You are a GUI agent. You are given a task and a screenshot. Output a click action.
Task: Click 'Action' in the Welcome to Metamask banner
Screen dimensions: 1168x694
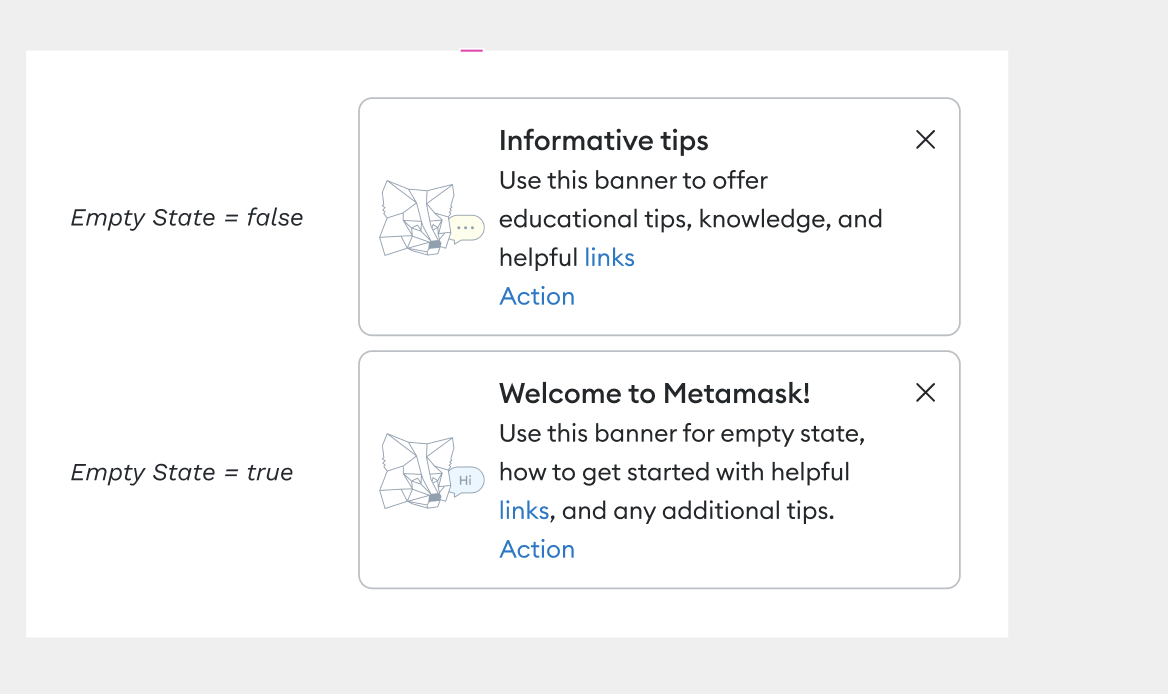(537, 549)
